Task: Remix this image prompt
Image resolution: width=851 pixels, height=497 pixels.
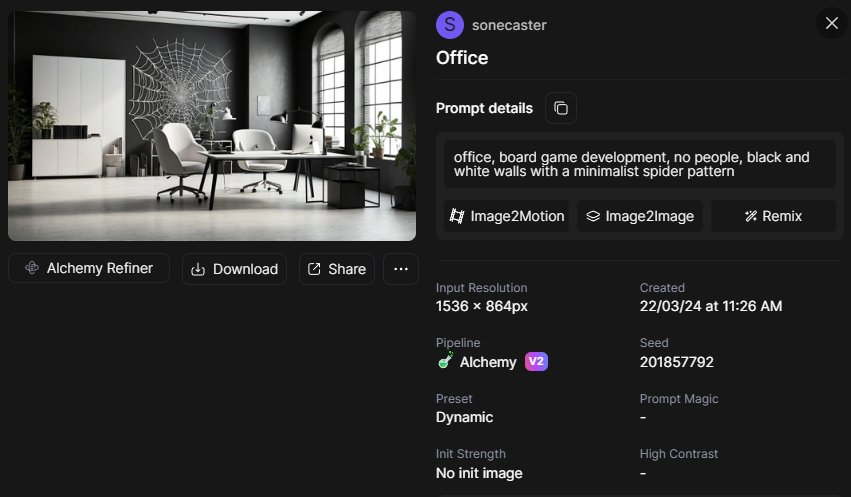Action: 773,216
